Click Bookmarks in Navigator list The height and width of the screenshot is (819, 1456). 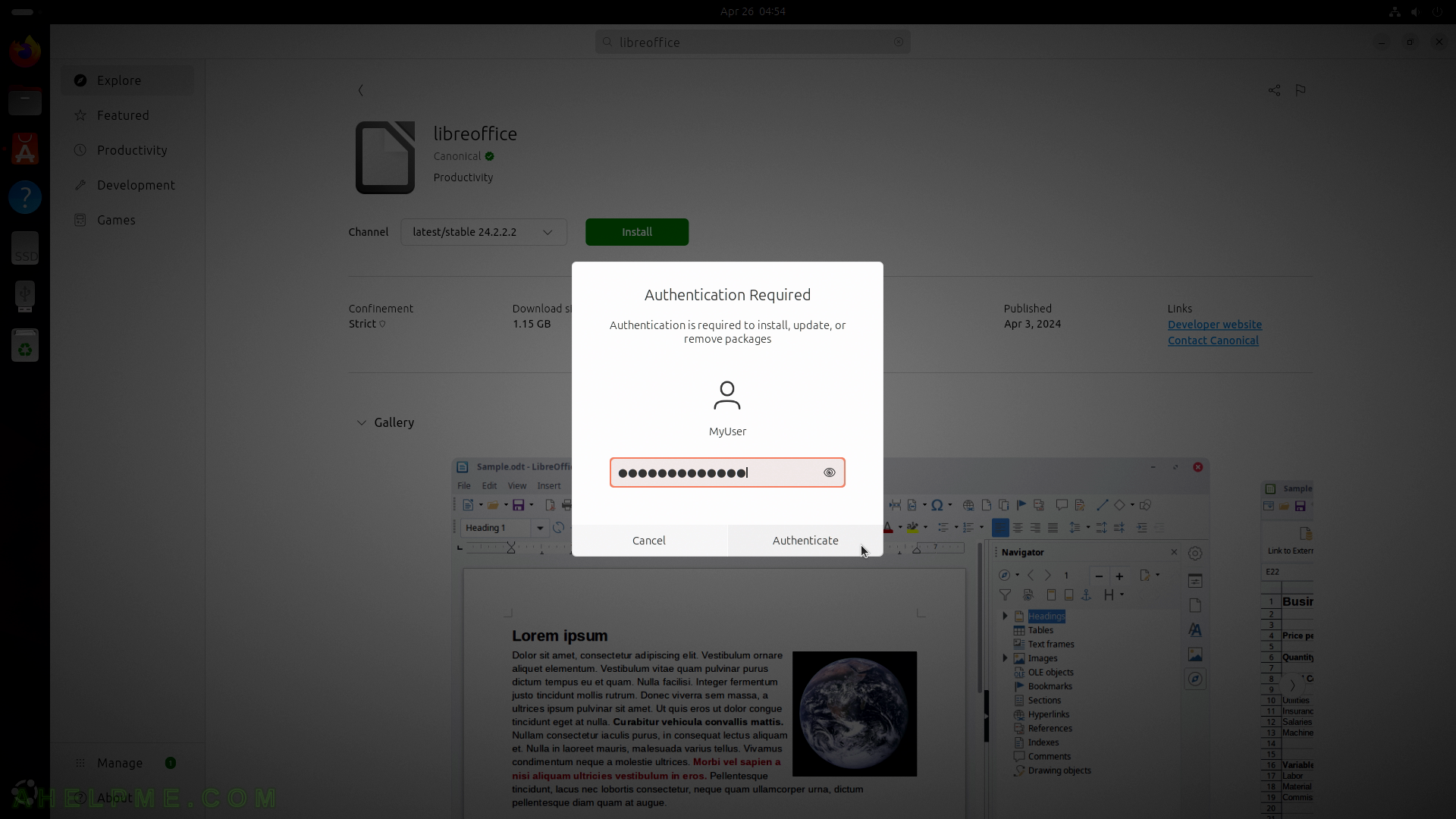(x=1050, y=686)
